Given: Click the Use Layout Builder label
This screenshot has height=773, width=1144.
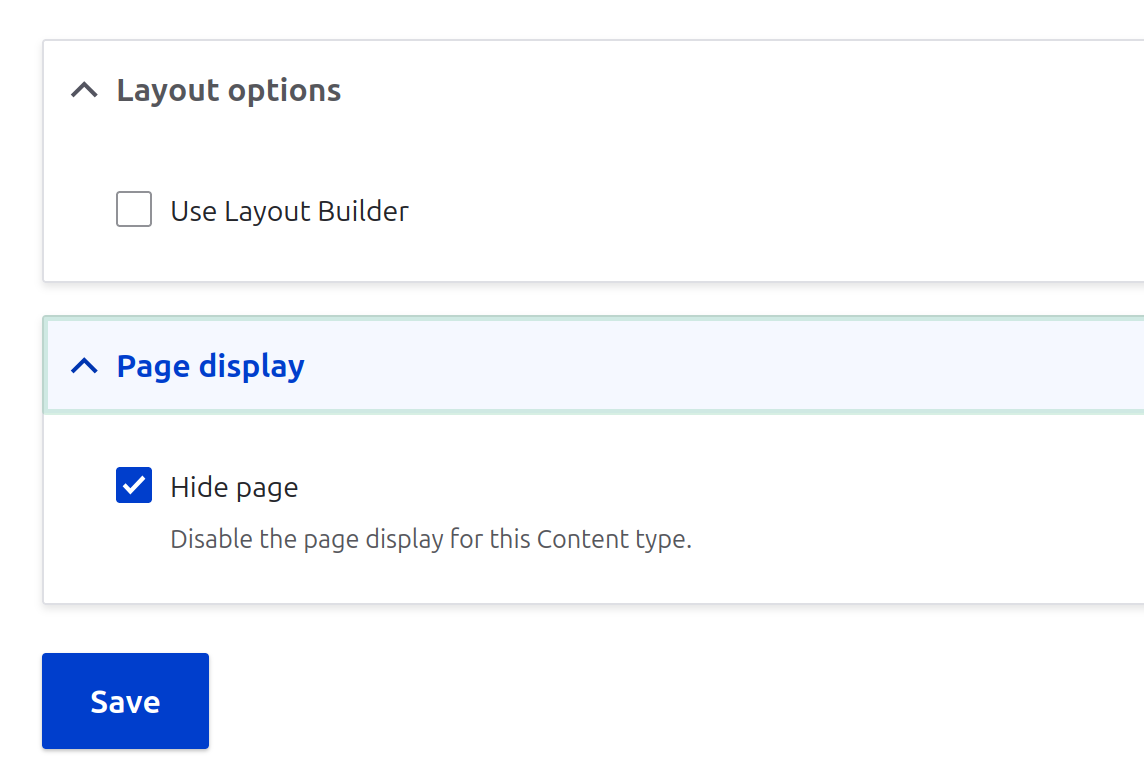Looking at the screenshot, I should coord(289,210).
